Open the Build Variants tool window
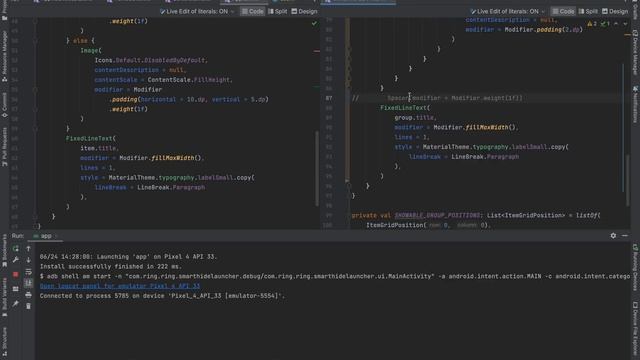This screenshot has height=360, width=640. click(x=4, y=297)
